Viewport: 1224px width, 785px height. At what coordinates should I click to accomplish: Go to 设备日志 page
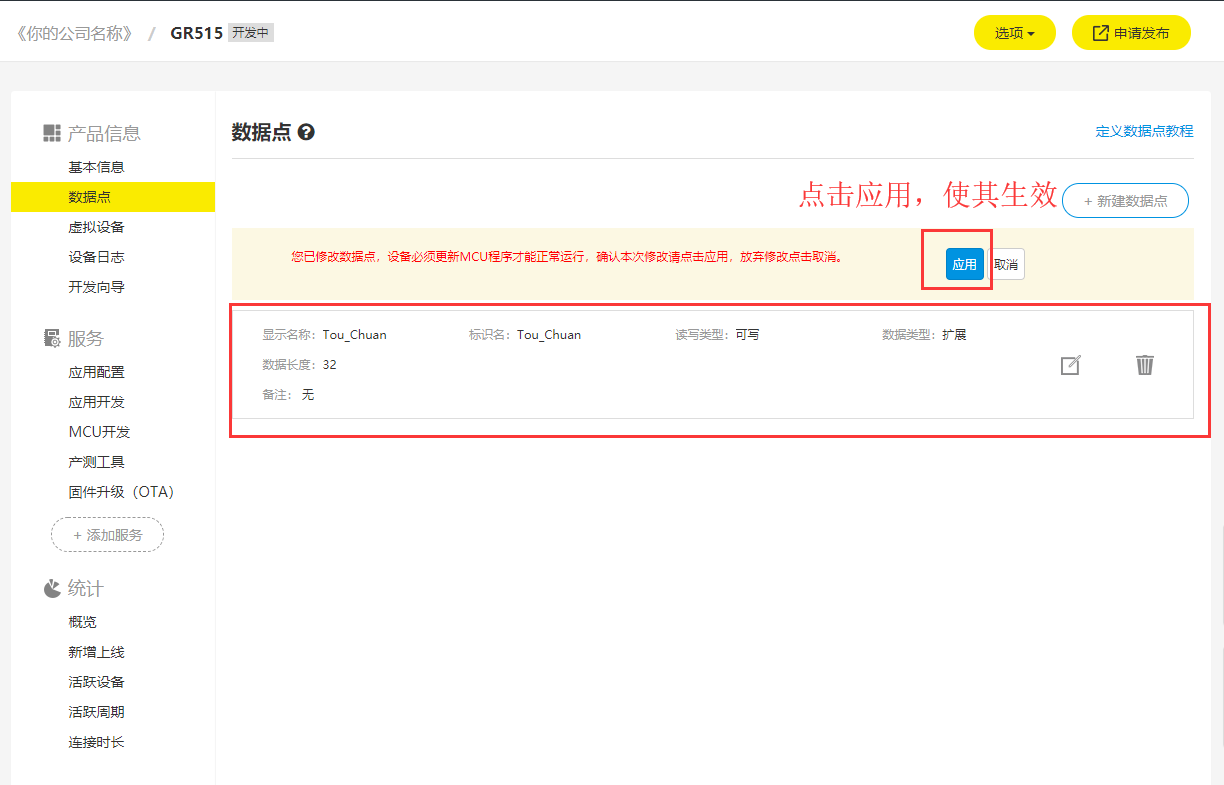96,257
